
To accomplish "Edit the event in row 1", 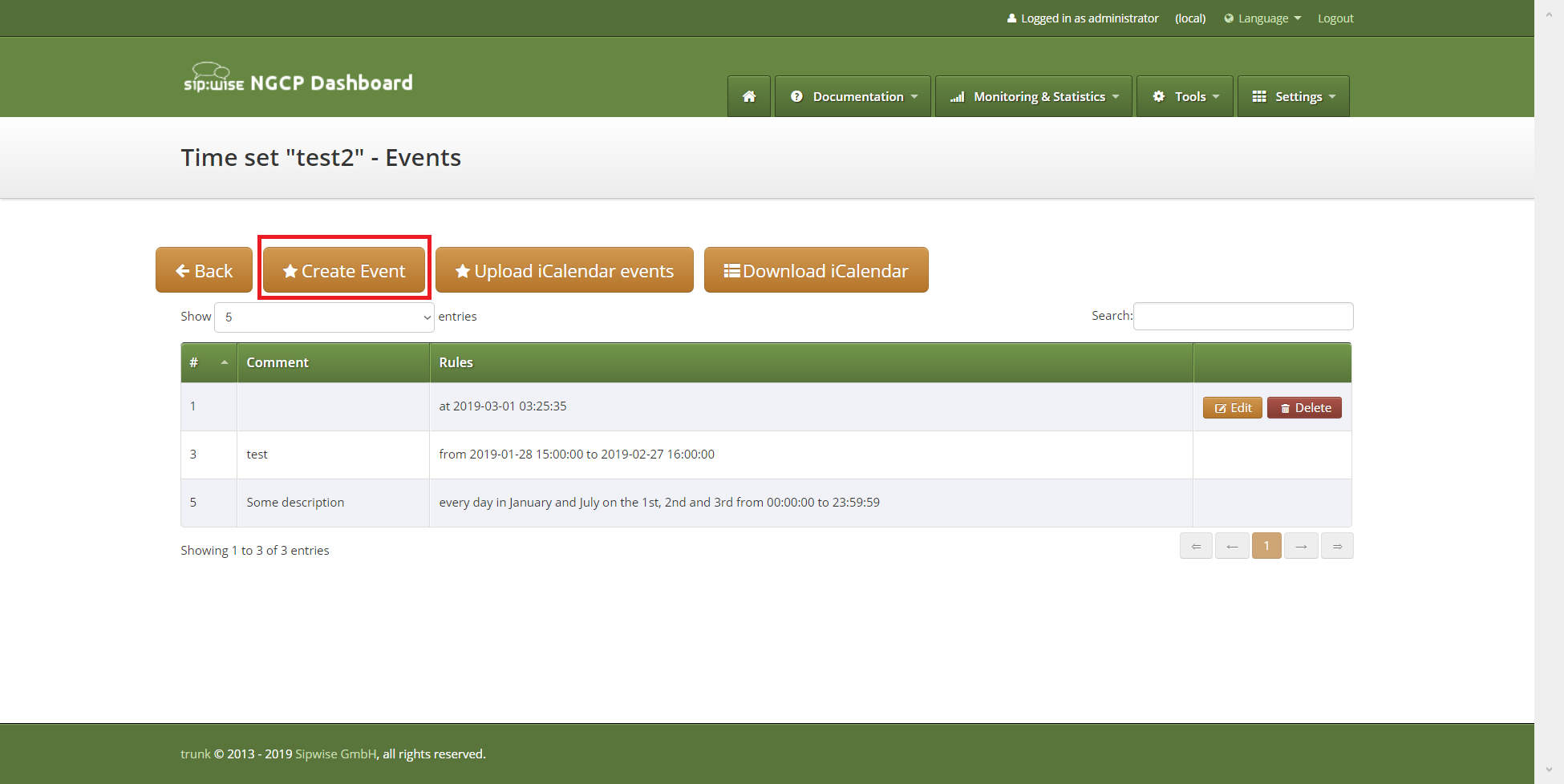I will 1232,408.
